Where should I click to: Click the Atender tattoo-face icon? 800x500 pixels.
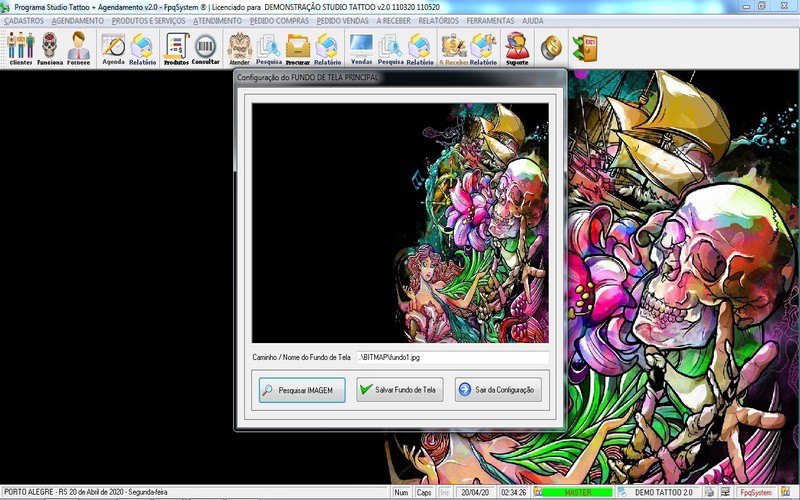pyautogui.click(x=239, y=48)
